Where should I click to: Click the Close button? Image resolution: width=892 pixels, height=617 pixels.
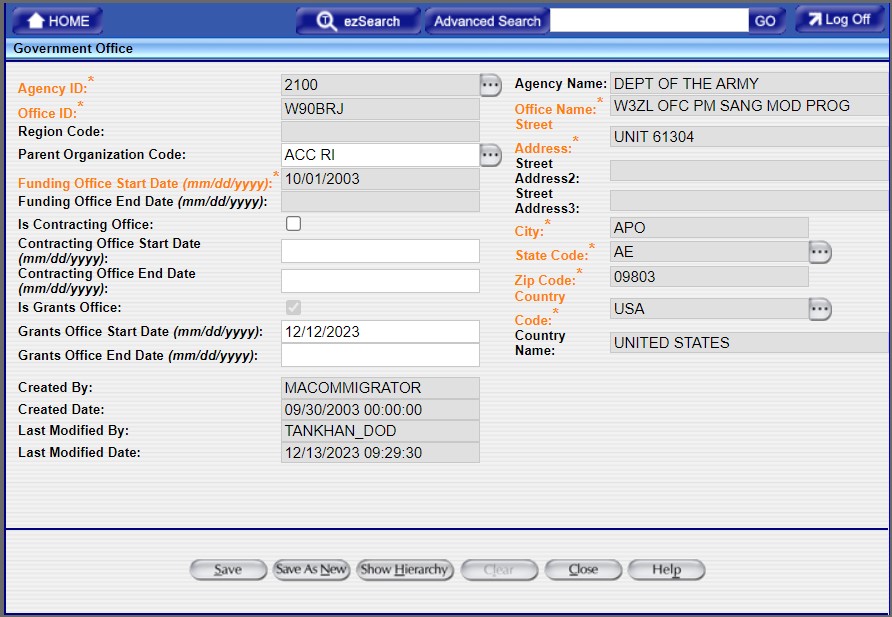[583, 570]
